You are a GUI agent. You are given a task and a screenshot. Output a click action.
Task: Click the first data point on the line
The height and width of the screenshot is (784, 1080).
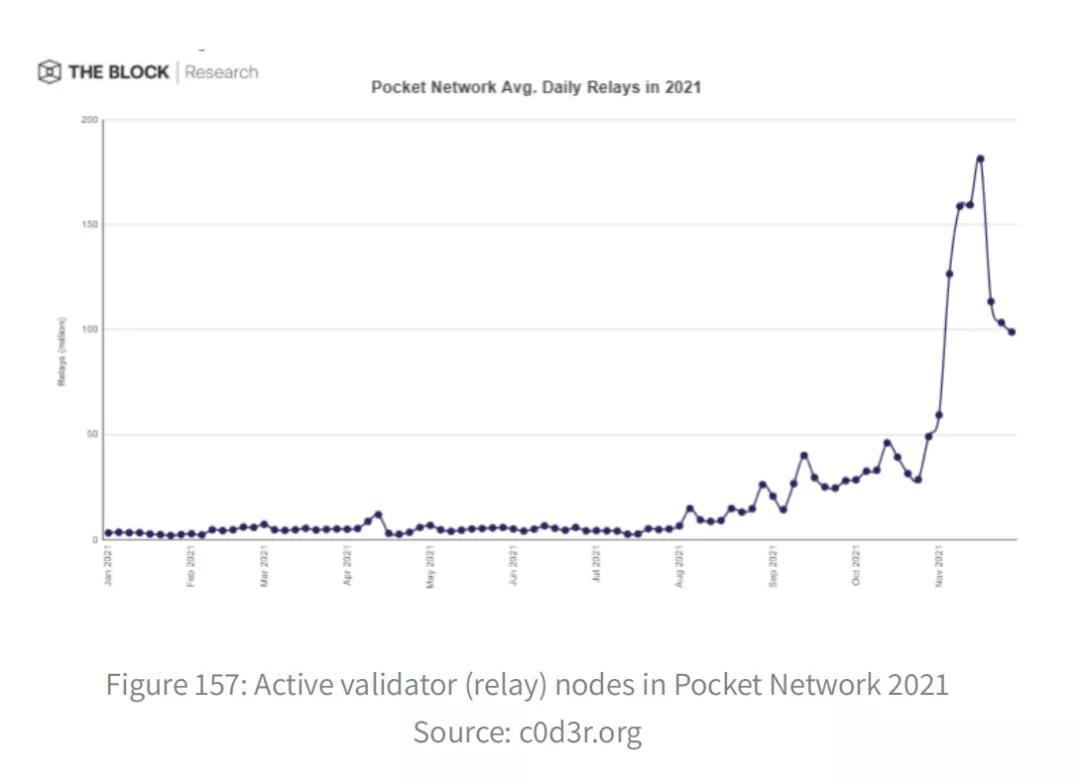point(108,533)
